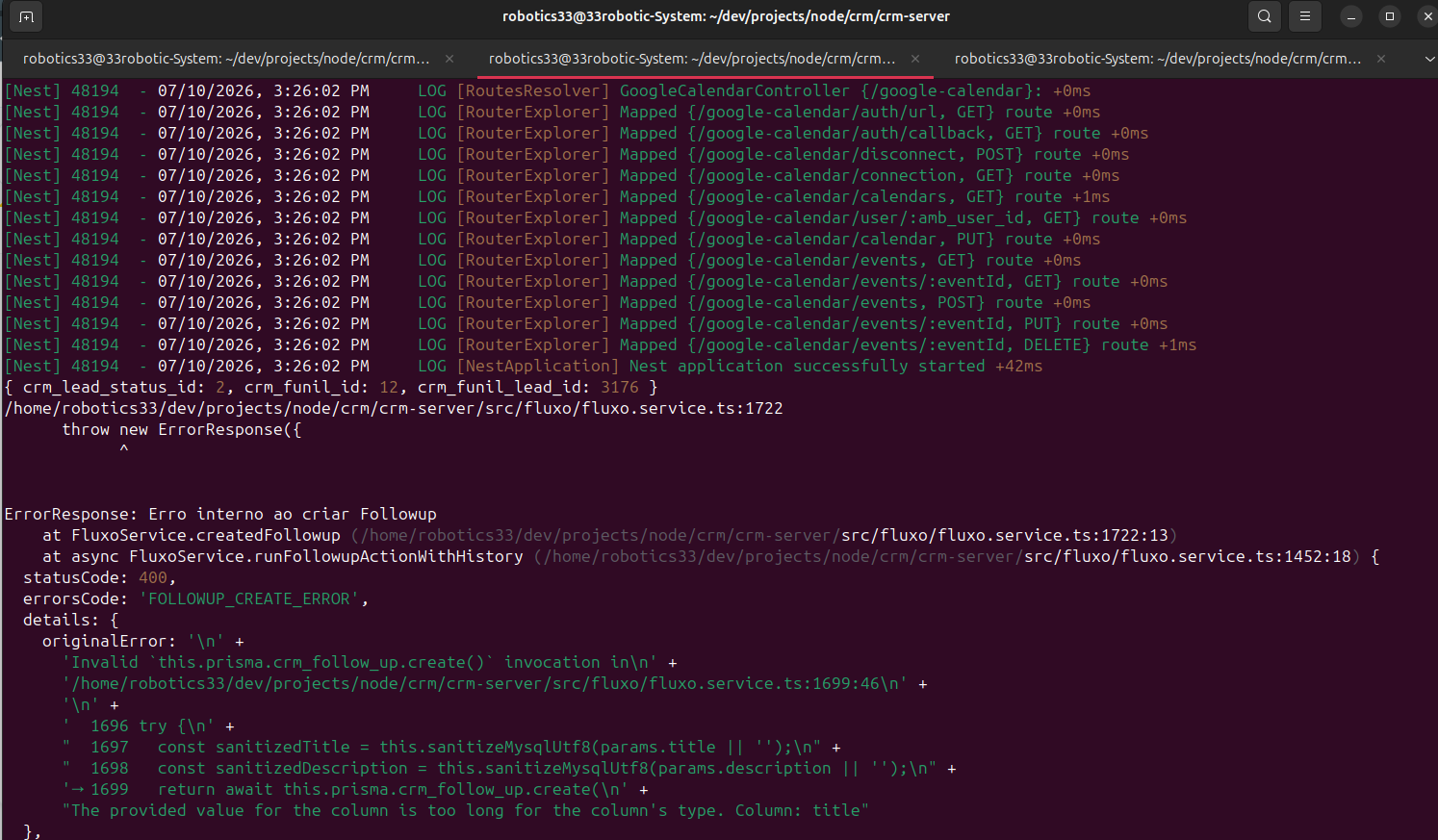The height and width of the screenshot is (840, 1438).
Task: Maximize the terminal window
Action: (x=1390, y=16)
